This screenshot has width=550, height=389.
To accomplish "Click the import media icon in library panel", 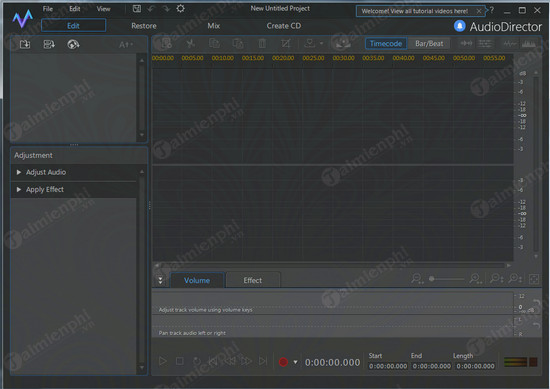I will click(25, 45).
